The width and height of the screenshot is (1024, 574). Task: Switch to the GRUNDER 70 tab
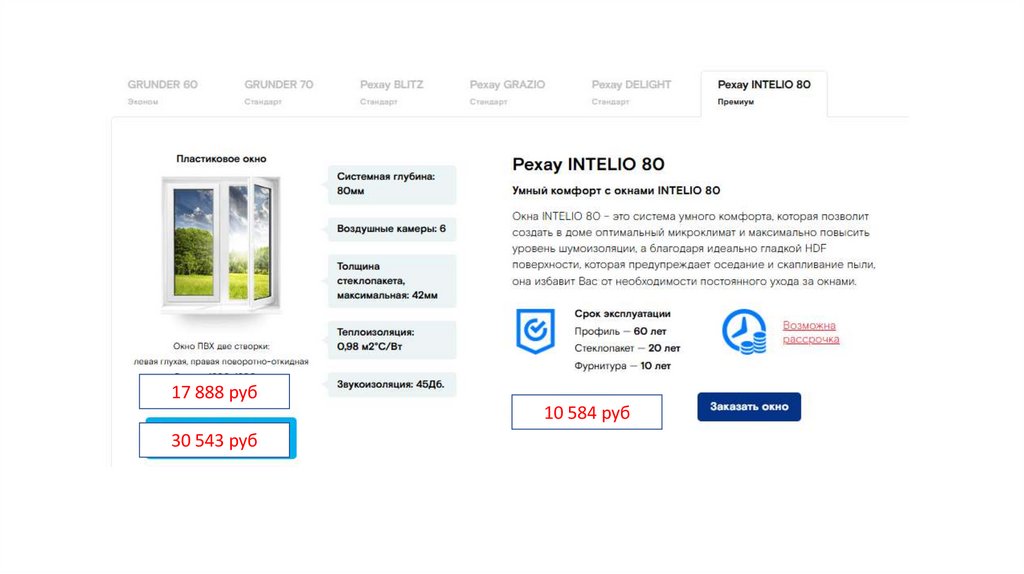tap(279, 92)
